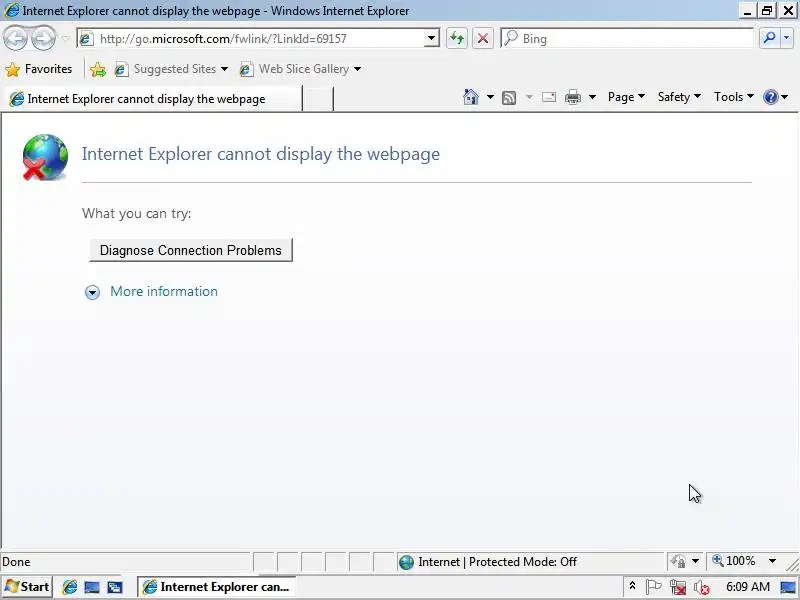Stop loading with the red X icon
This screenshot has width=800, height=600.
483,39
